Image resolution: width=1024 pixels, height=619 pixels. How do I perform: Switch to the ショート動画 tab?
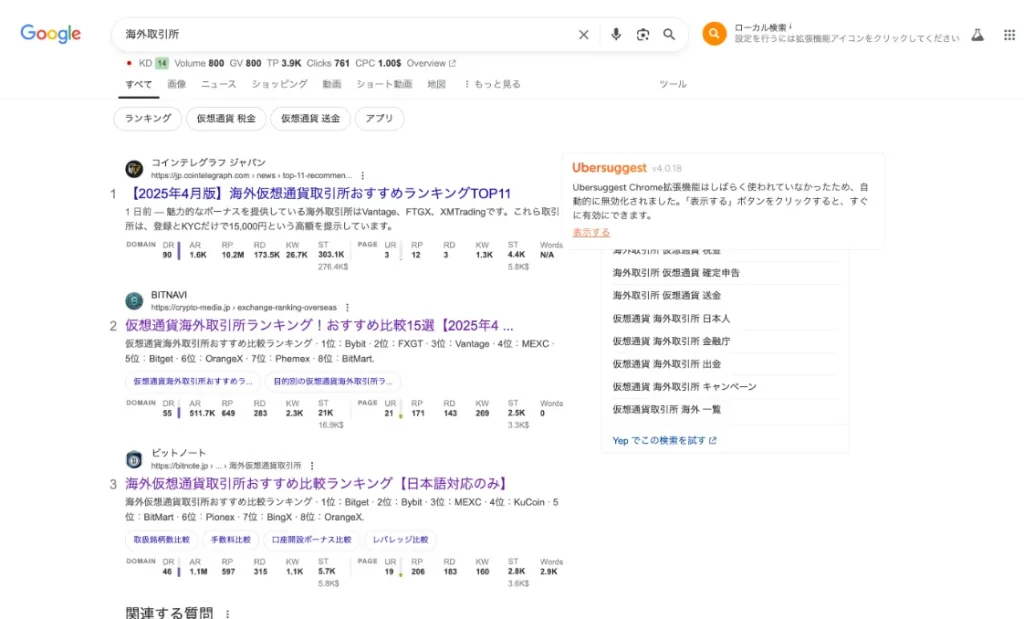(384, 84)
